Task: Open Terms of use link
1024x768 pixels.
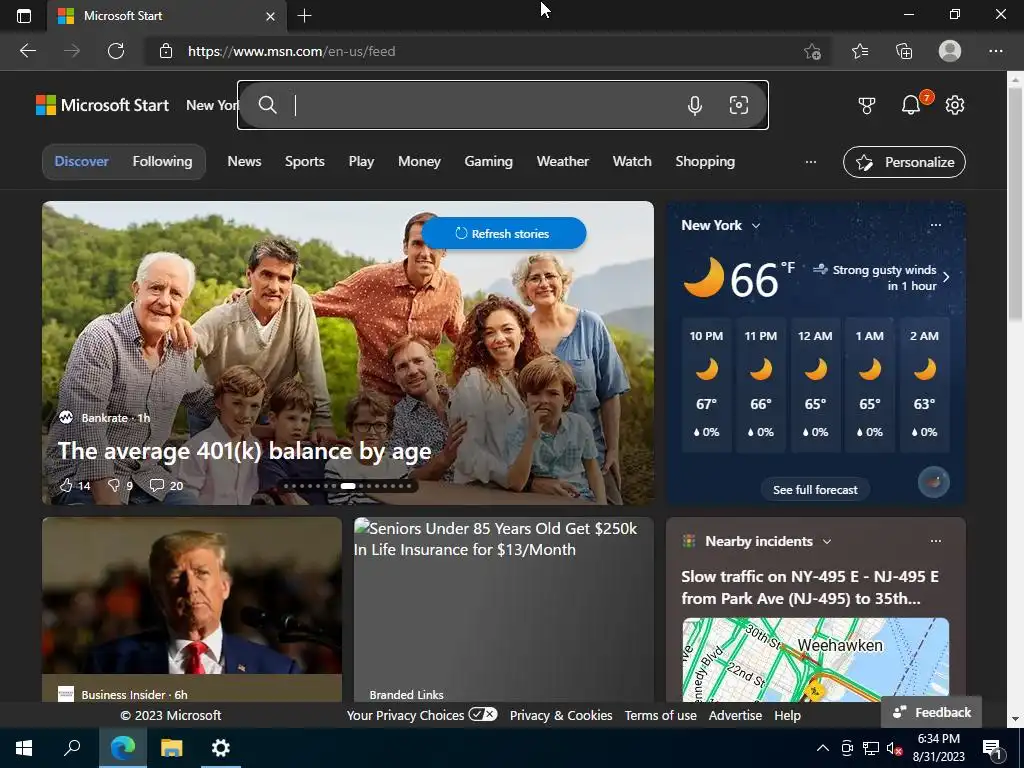Action: (x=660, y=716)
